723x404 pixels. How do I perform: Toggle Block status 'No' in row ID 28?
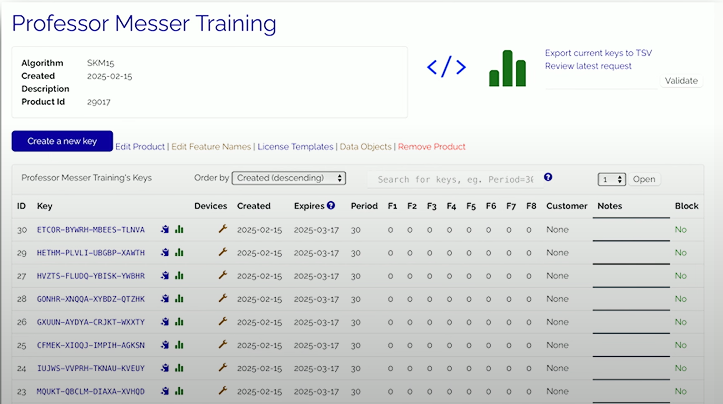(681, 299)
